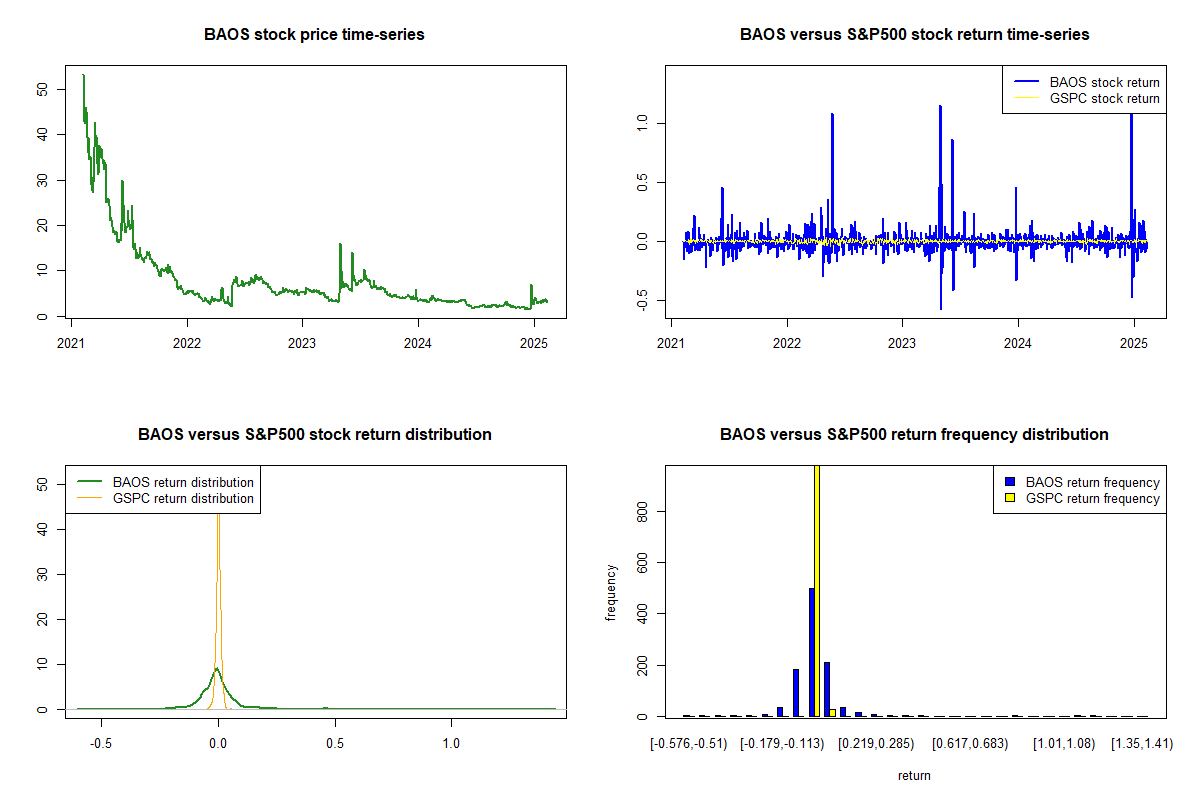Click the 1.0 tick on the distribution chart x-axis
Screen dimensions: 1200x800
[x=451, y=744]
